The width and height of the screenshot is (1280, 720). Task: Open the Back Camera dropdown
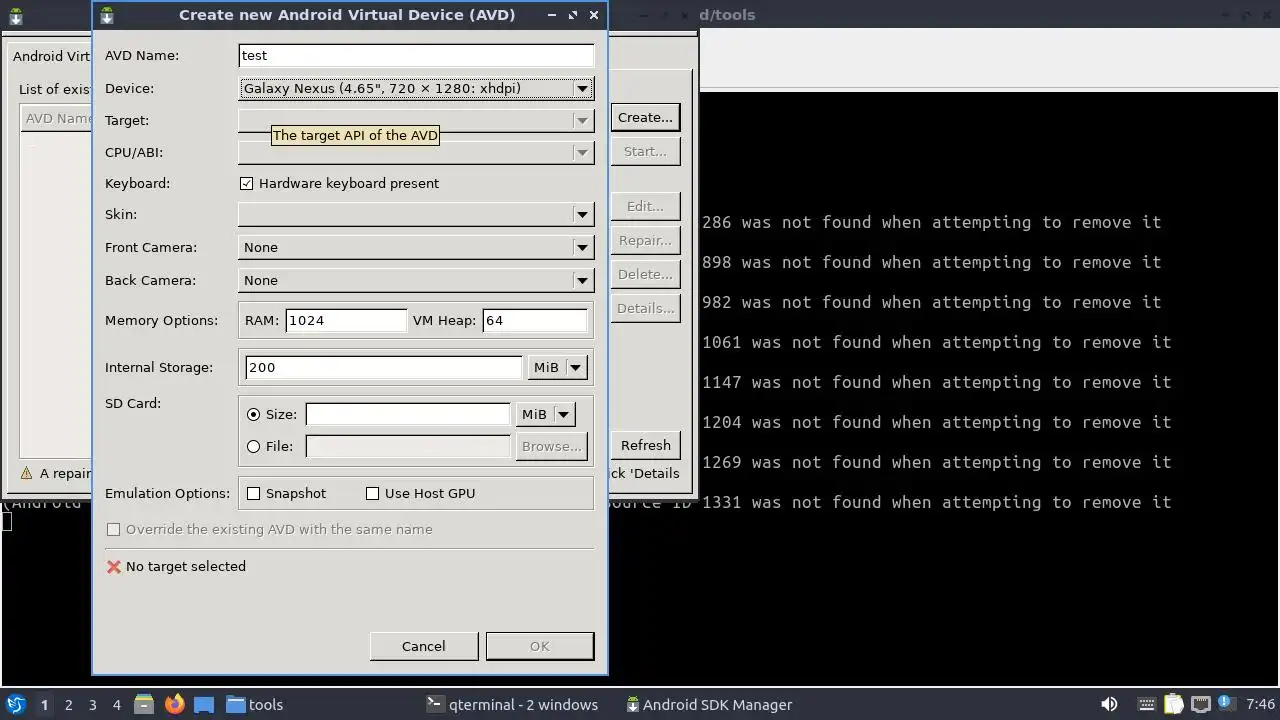point(416,280)
